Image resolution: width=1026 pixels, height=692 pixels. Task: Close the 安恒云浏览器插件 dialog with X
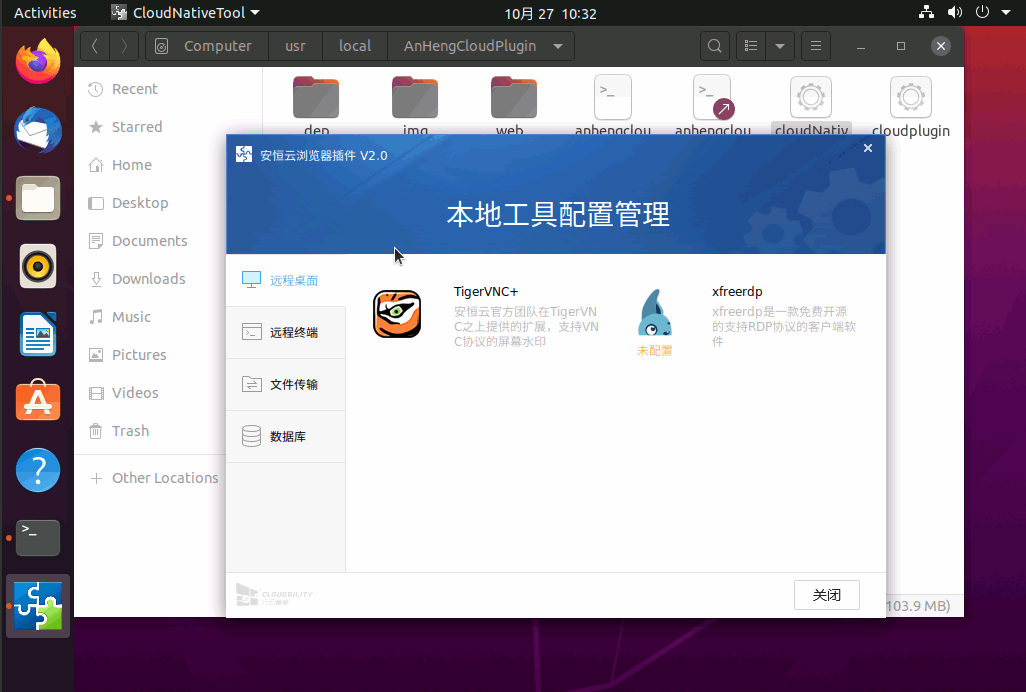(868, 148)
